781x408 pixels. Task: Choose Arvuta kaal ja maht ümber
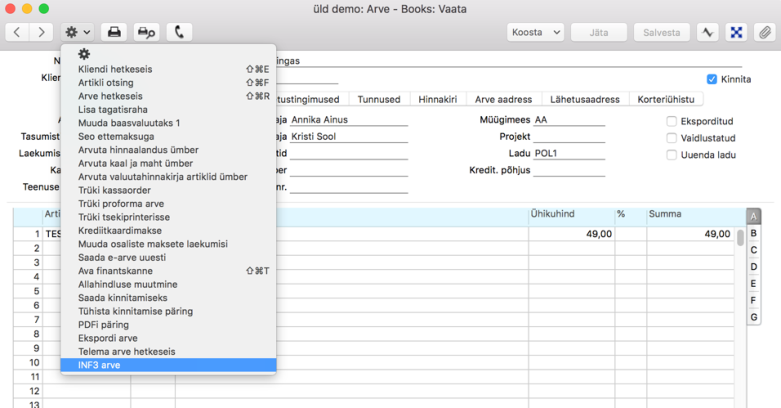[x=168, y=163]
